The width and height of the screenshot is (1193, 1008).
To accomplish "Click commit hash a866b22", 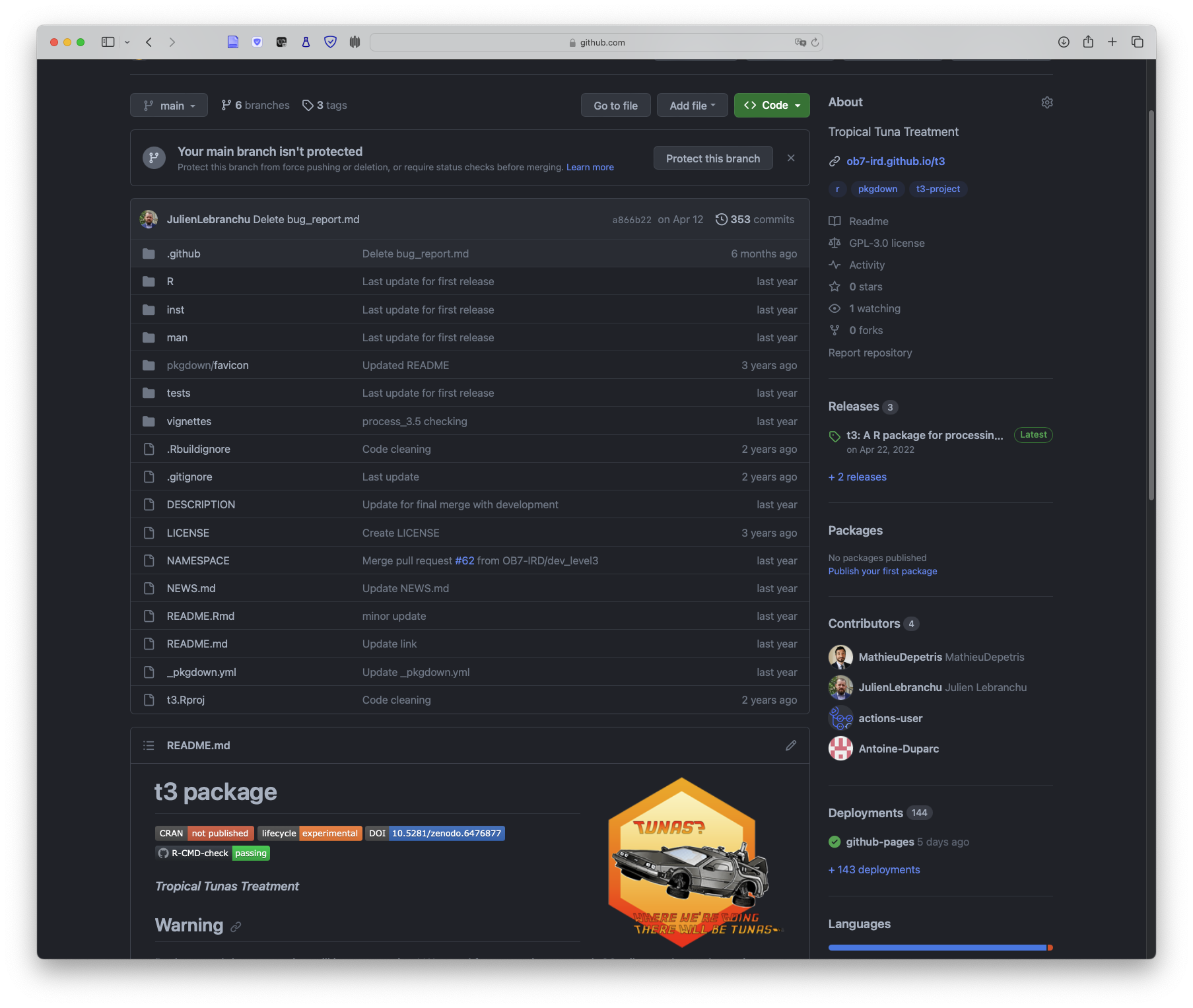I will tap(632, 220).
